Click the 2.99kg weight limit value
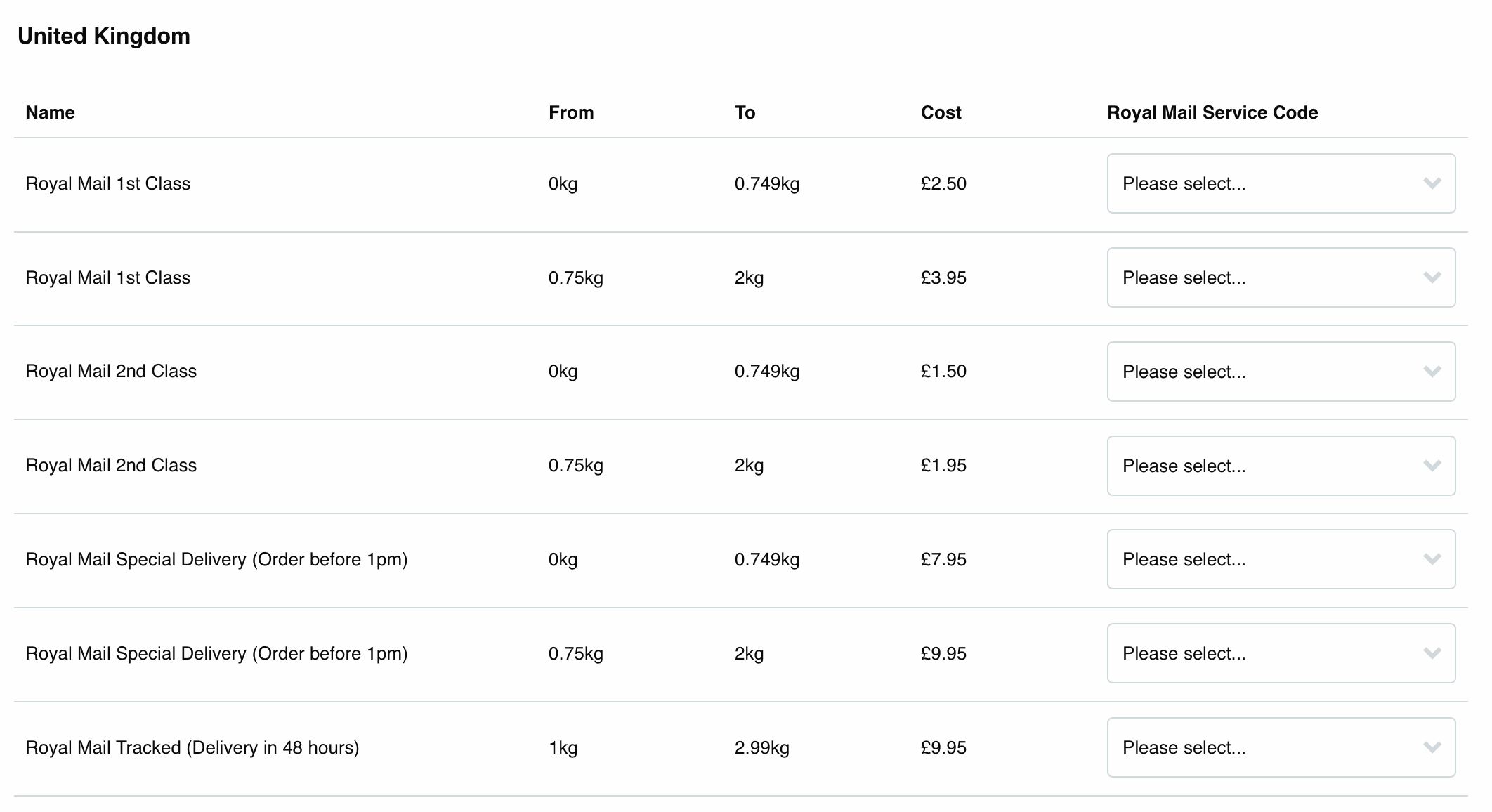Screen dimensions: 1492x812 tap(761, 747)
